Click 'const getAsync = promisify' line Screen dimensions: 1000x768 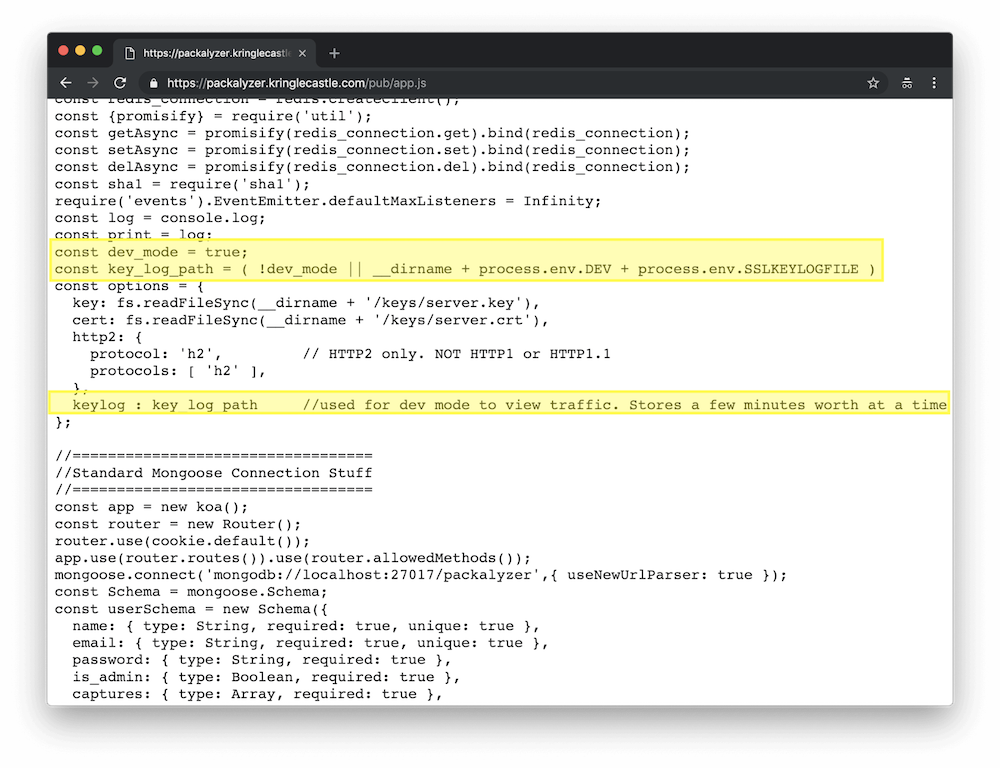[x=372, y=133]
